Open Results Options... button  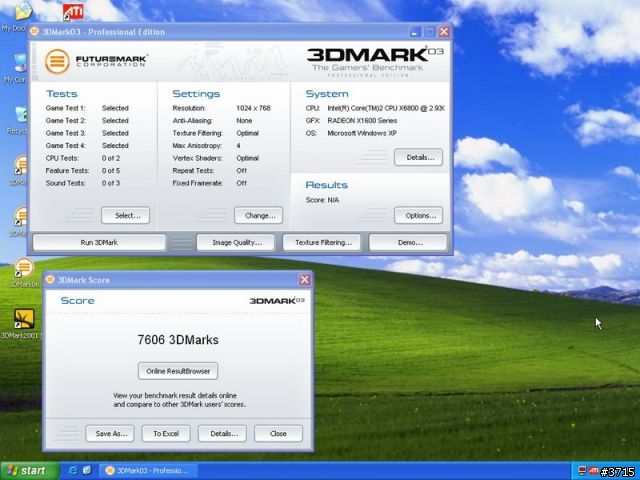coord(418,216)
